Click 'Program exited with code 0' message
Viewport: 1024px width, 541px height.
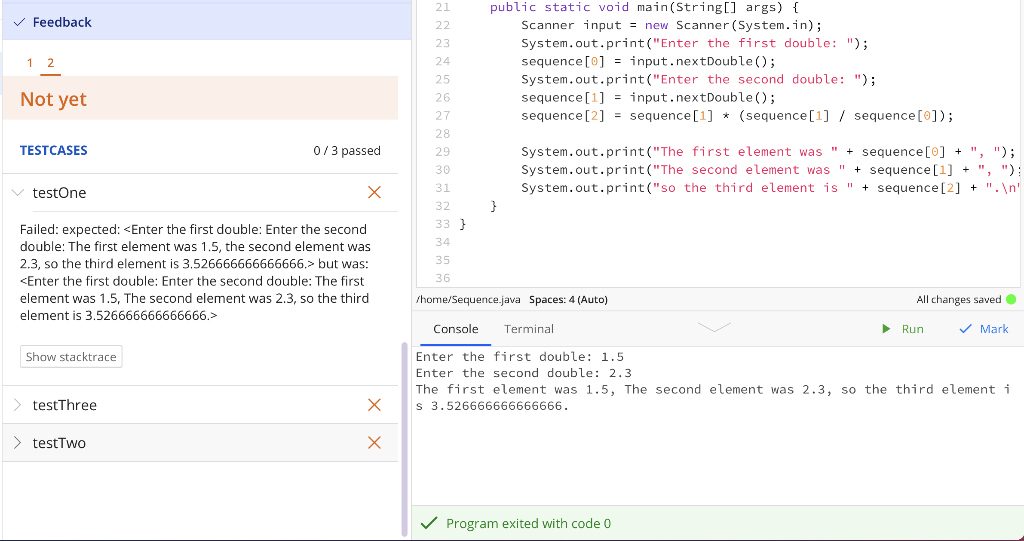click(528, 523)
